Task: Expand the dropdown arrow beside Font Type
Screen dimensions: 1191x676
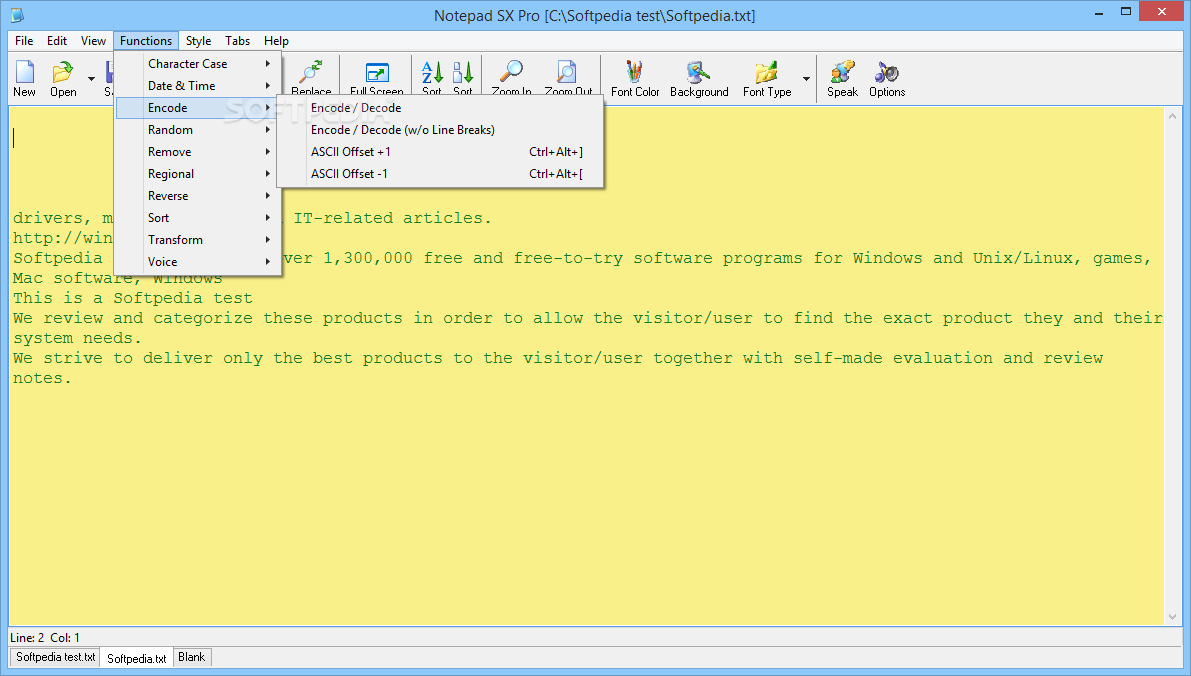Action: [x=806, y=79]
